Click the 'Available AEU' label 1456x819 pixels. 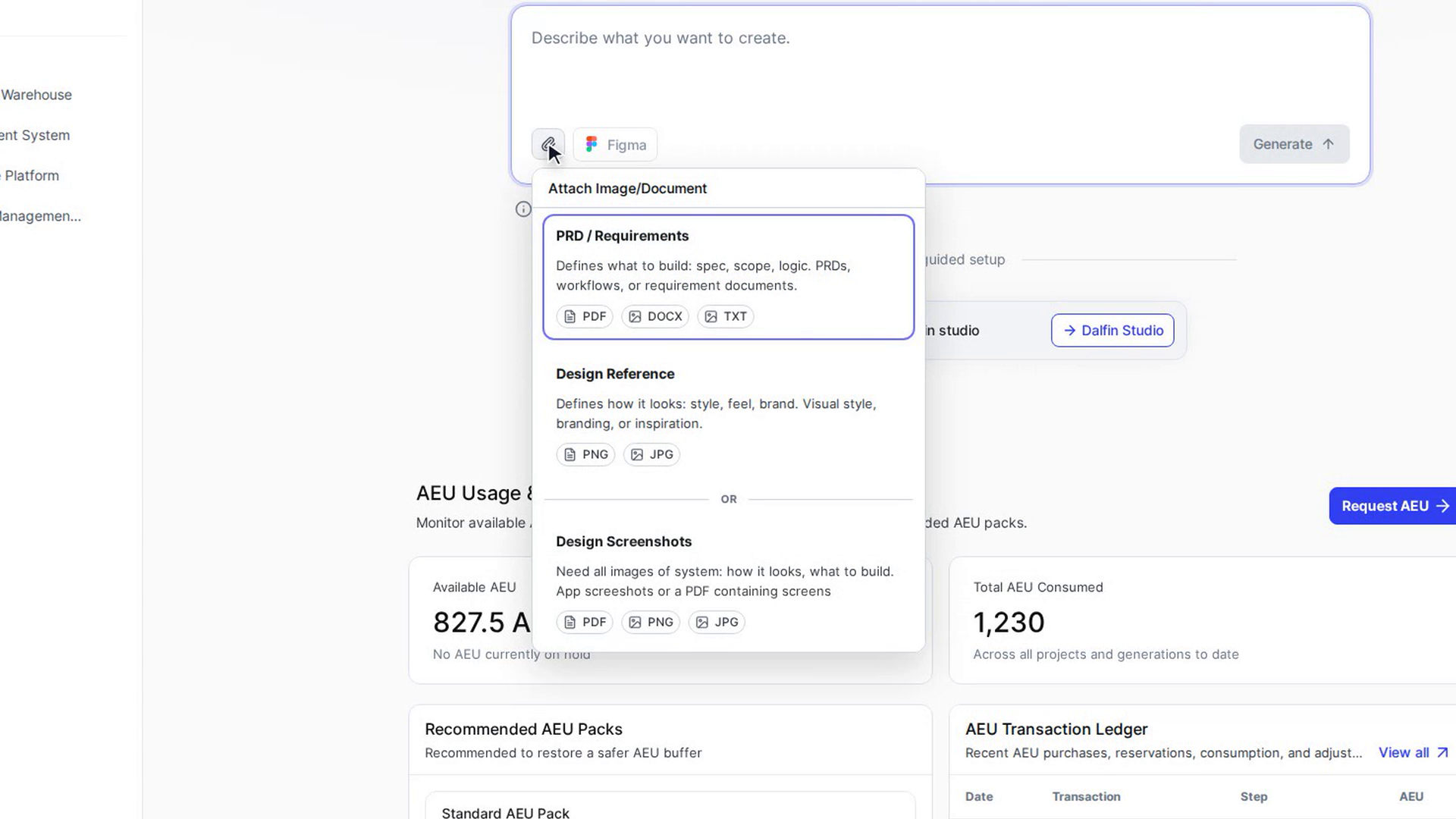point(474,587)
